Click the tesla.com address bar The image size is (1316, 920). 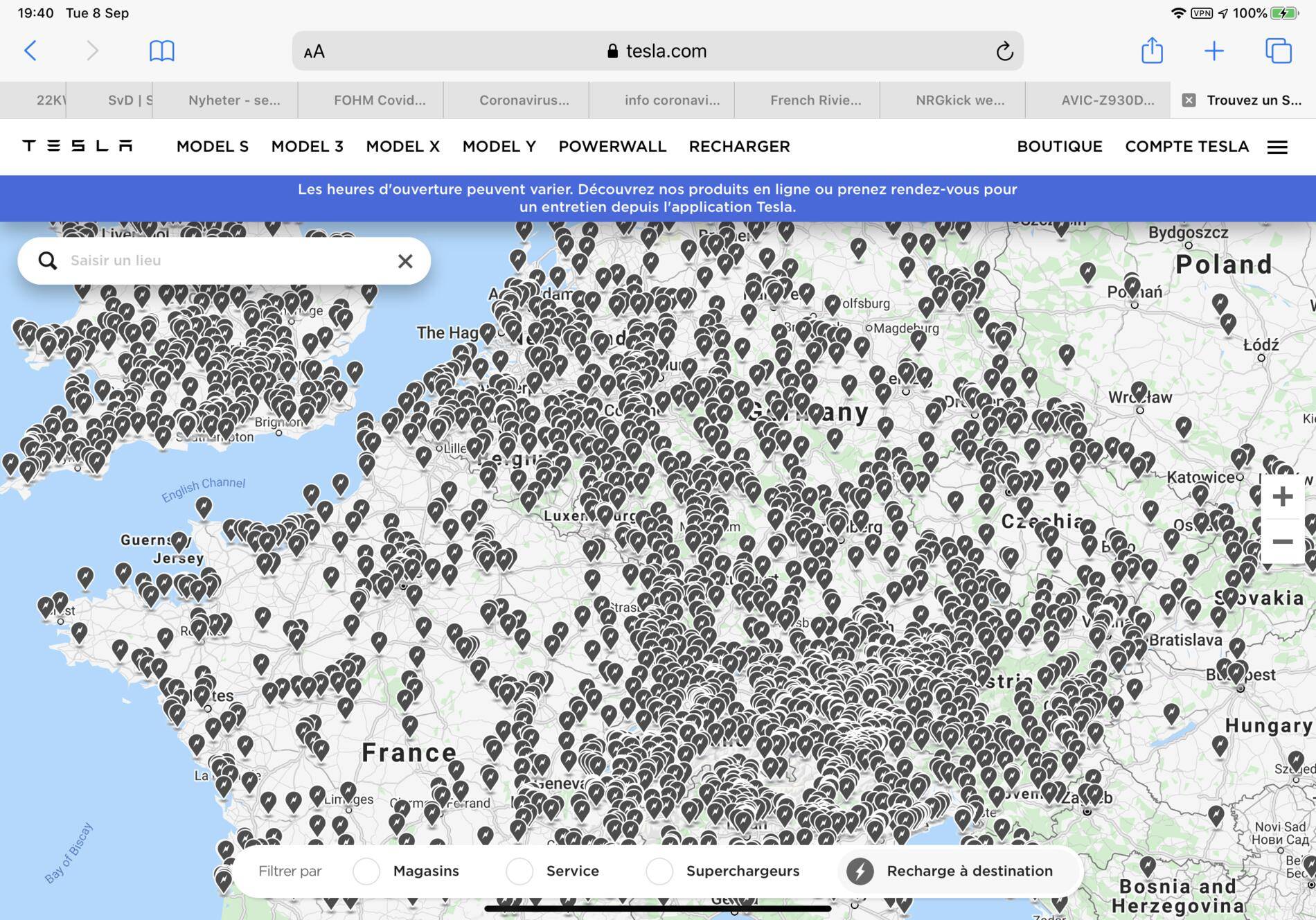(x=658, y=51)
